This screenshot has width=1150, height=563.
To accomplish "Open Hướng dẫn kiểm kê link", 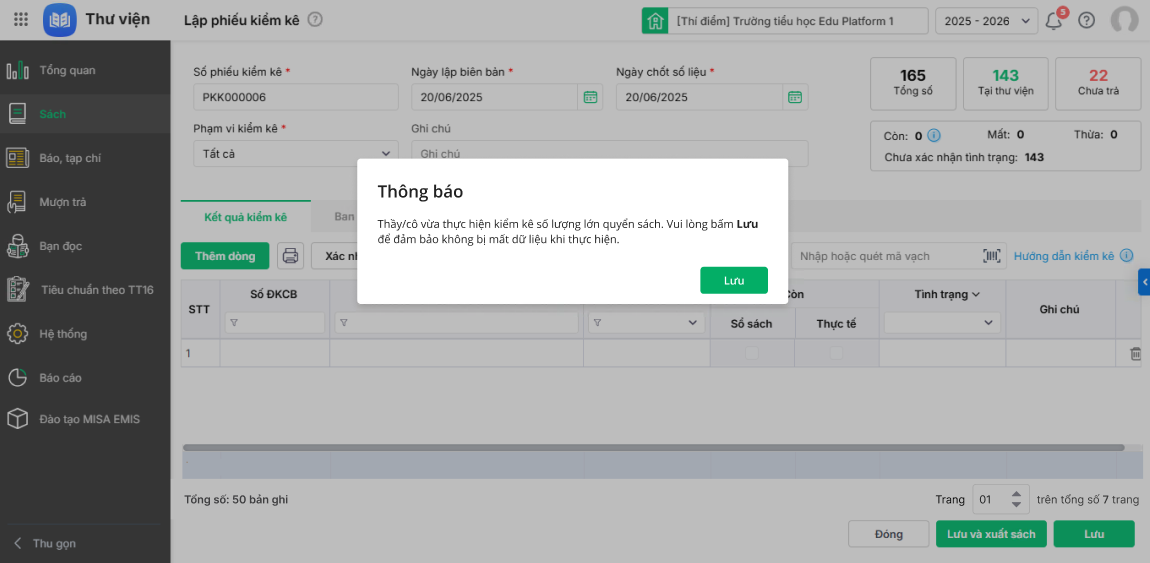I will [1064, 256].
